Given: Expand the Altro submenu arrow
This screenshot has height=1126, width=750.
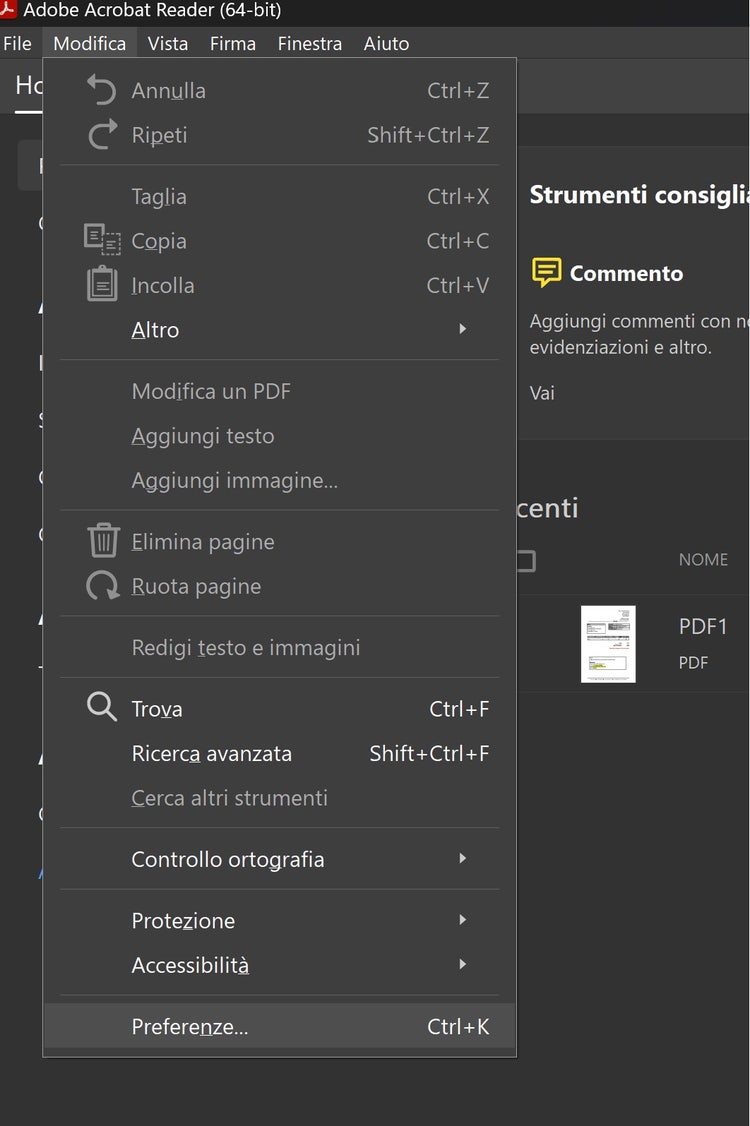Looking at the screenshot, I should coord(462,329).
